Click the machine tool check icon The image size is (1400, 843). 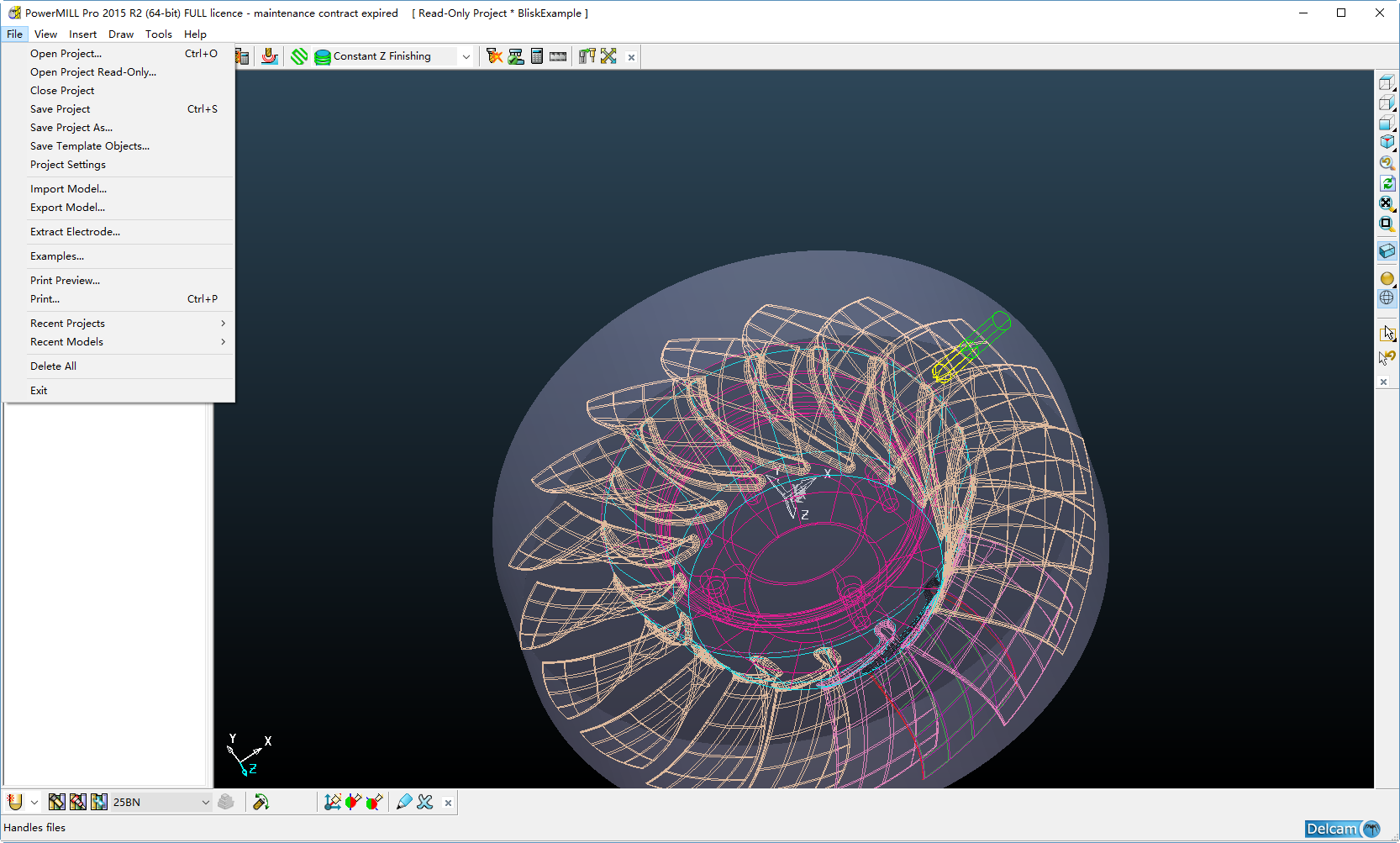516,56
